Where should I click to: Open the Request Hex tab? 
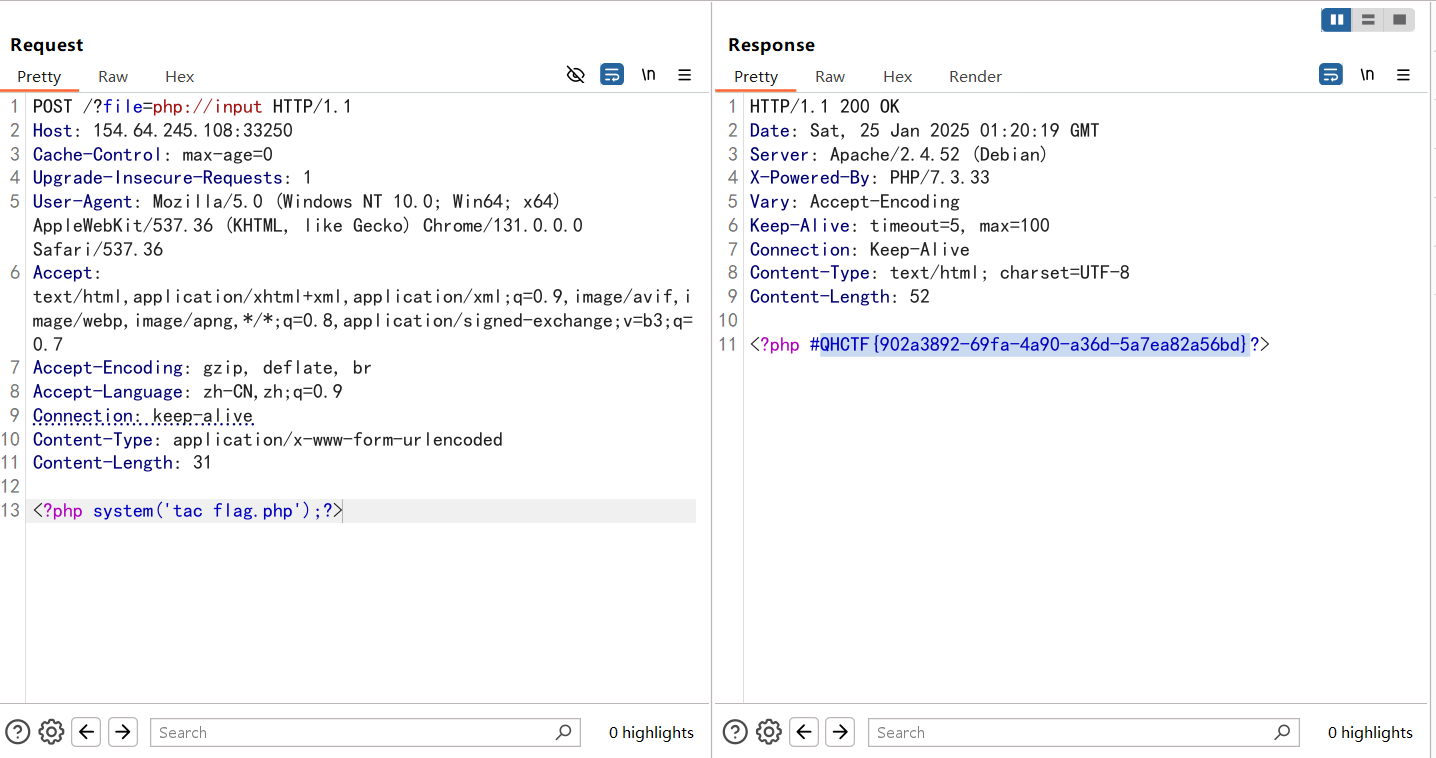180,76
